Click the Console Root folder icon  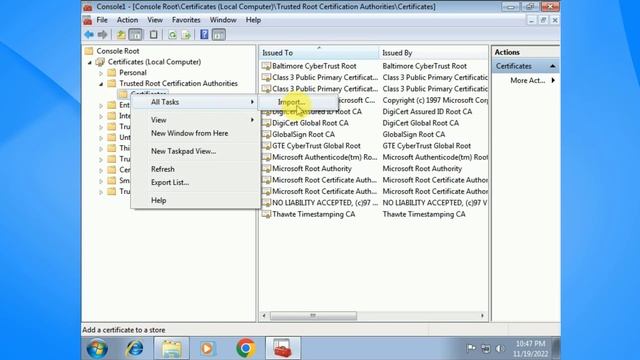[89, 51]
